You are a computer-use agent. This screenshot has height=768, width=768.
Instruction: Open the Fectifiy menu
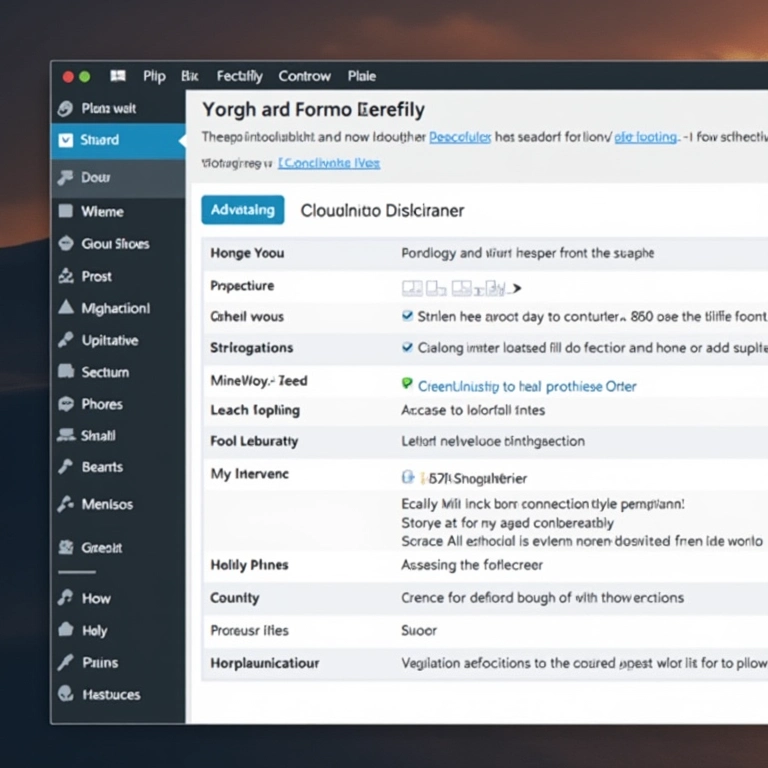[x=240, y=76]
